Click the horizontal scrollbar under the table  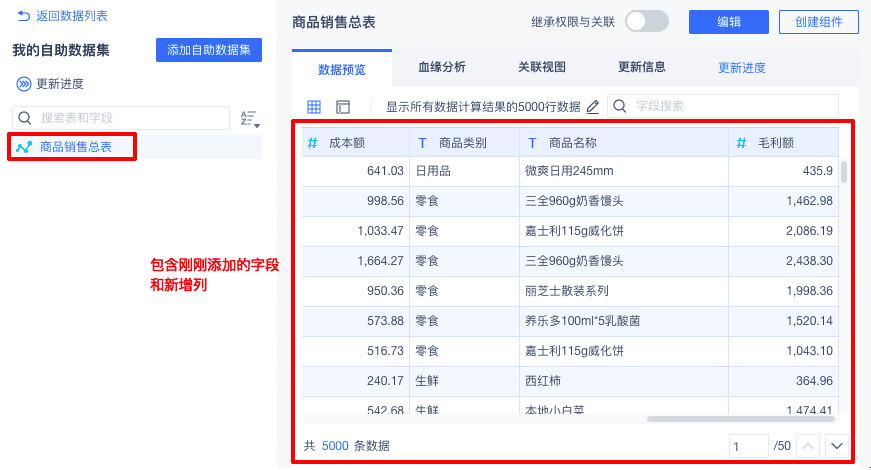741,419
